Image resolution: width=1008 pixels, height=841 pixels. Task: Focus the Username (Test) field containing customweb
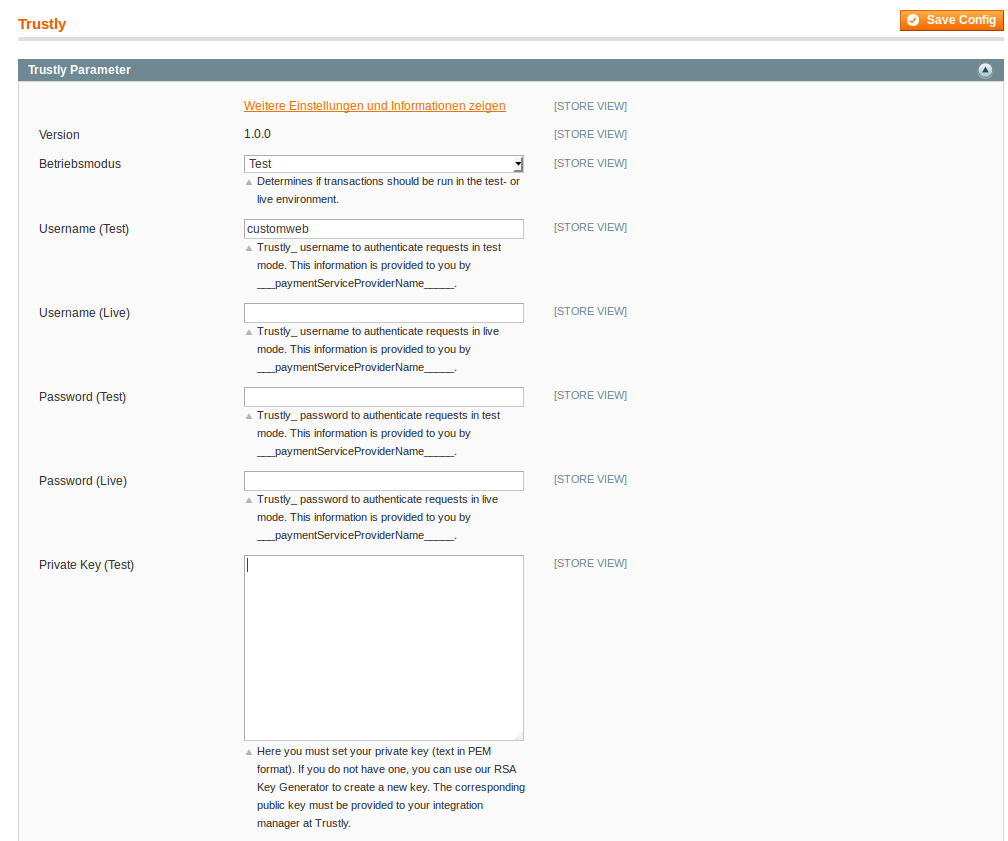click(x=383, y=229)
